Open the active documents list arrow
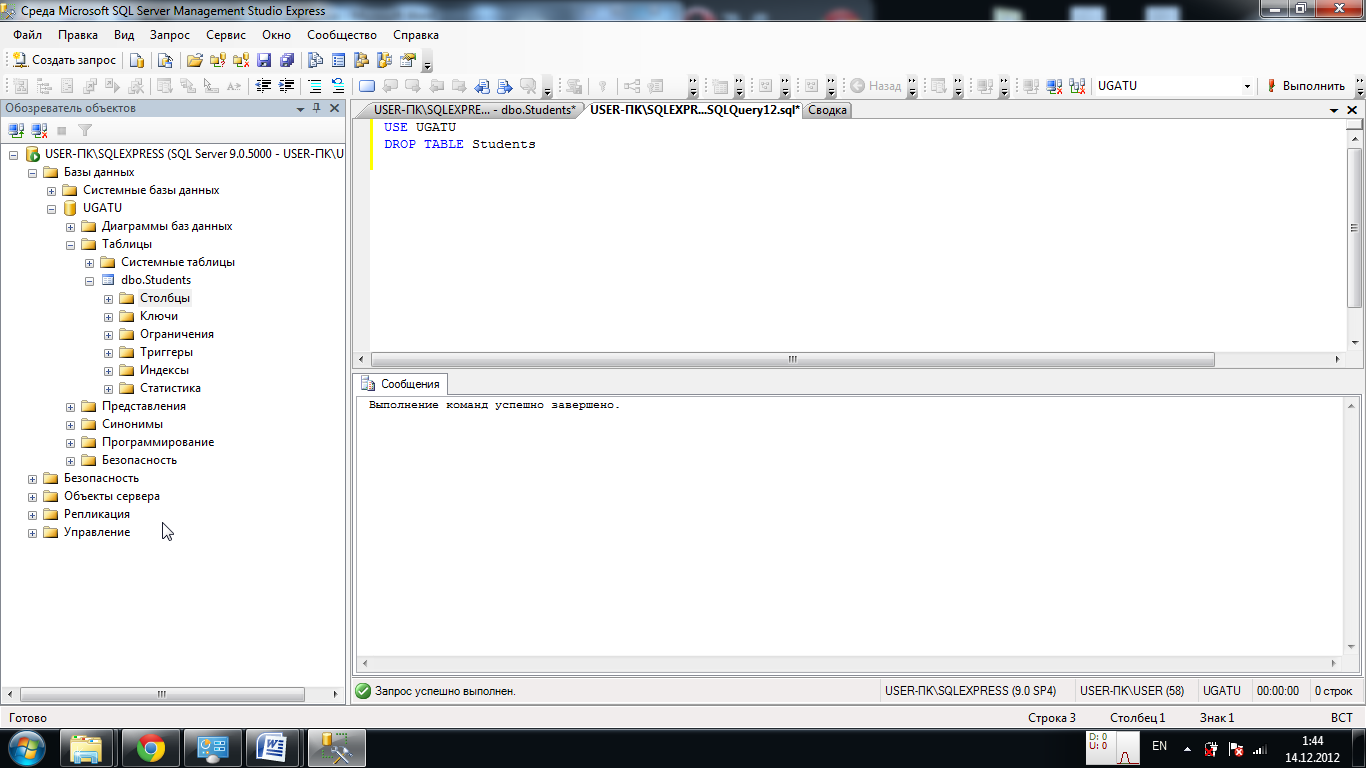This screenshot has width=1366, height=768. (x=1334, y=111)
